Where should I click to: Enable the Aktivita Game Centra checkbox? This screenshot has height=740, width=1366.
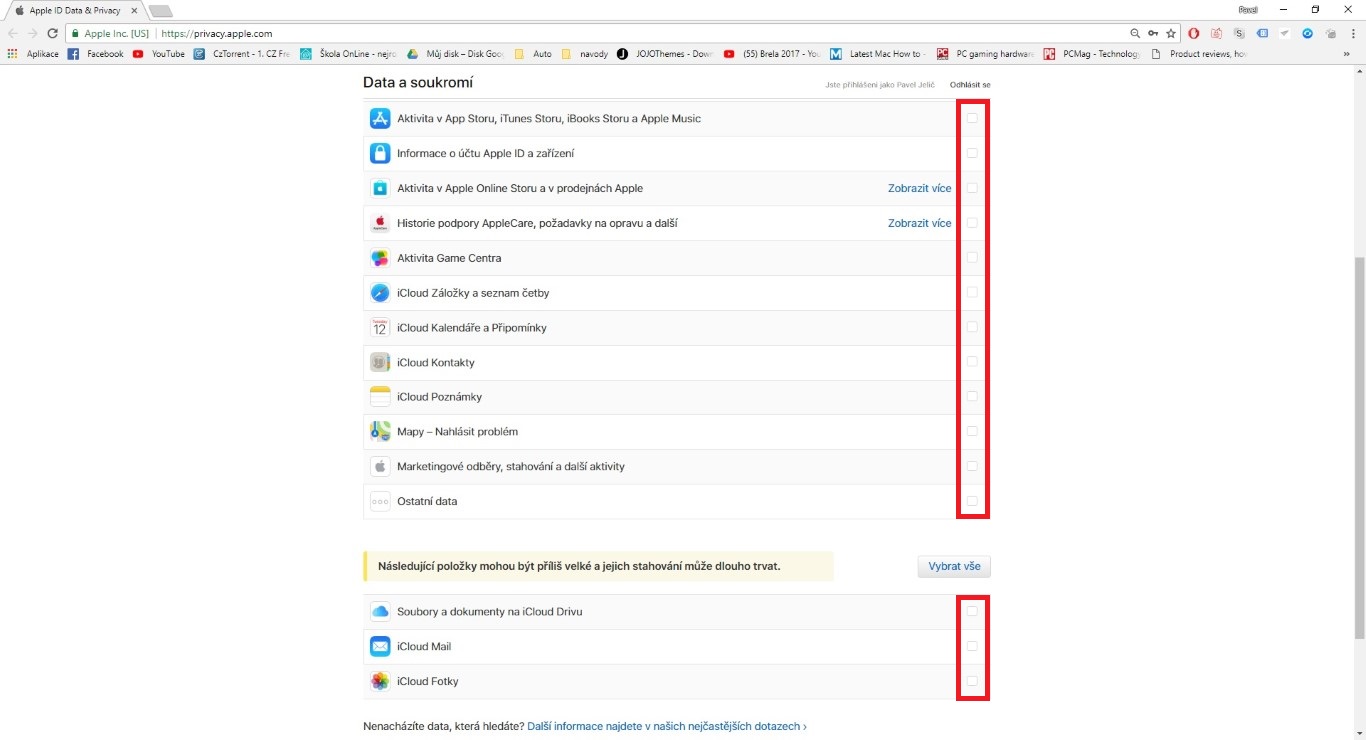coord(972,257)
